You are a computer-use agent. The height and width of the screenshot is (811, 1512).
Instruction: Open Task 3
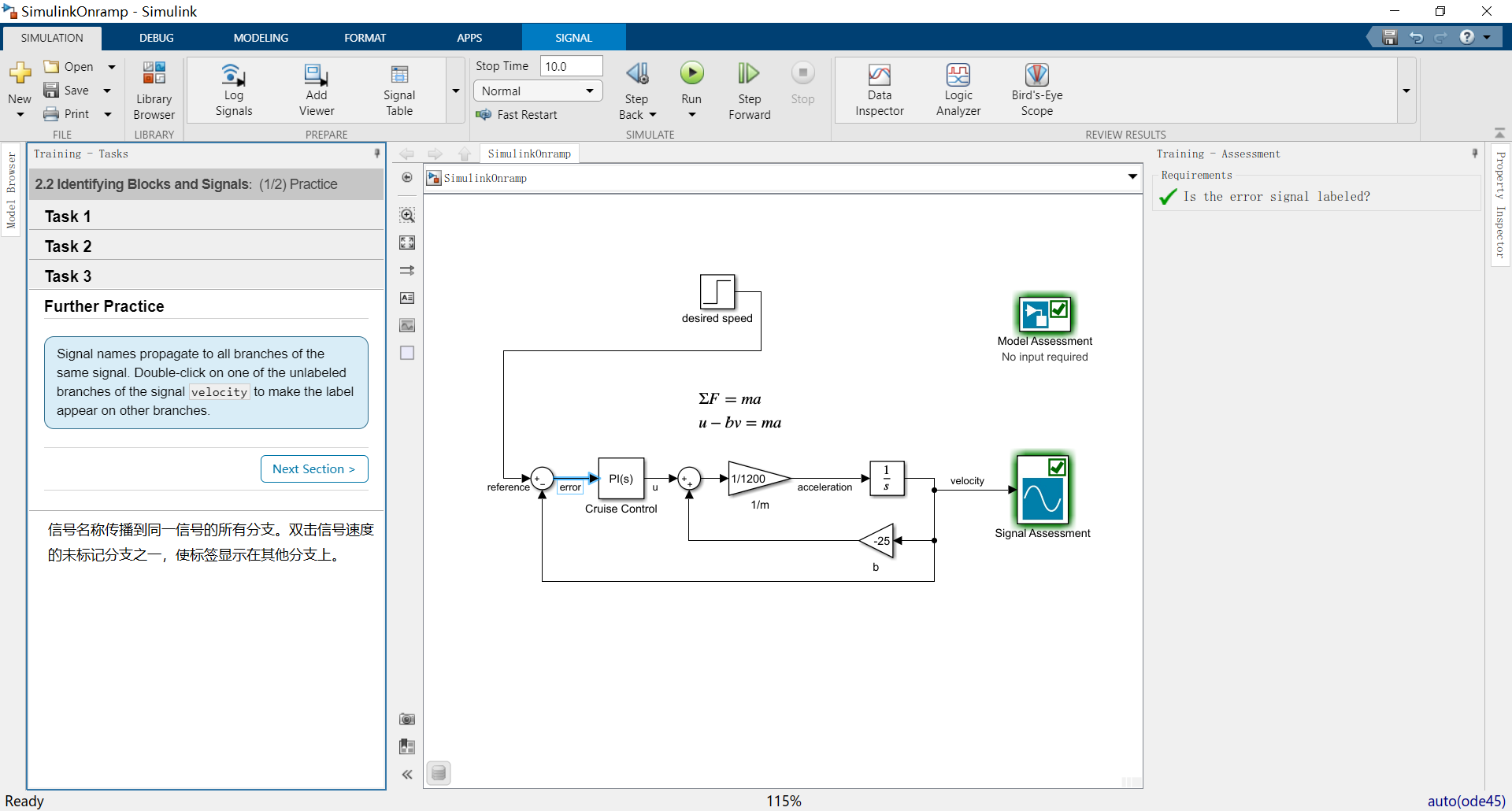tap(206, 276)
